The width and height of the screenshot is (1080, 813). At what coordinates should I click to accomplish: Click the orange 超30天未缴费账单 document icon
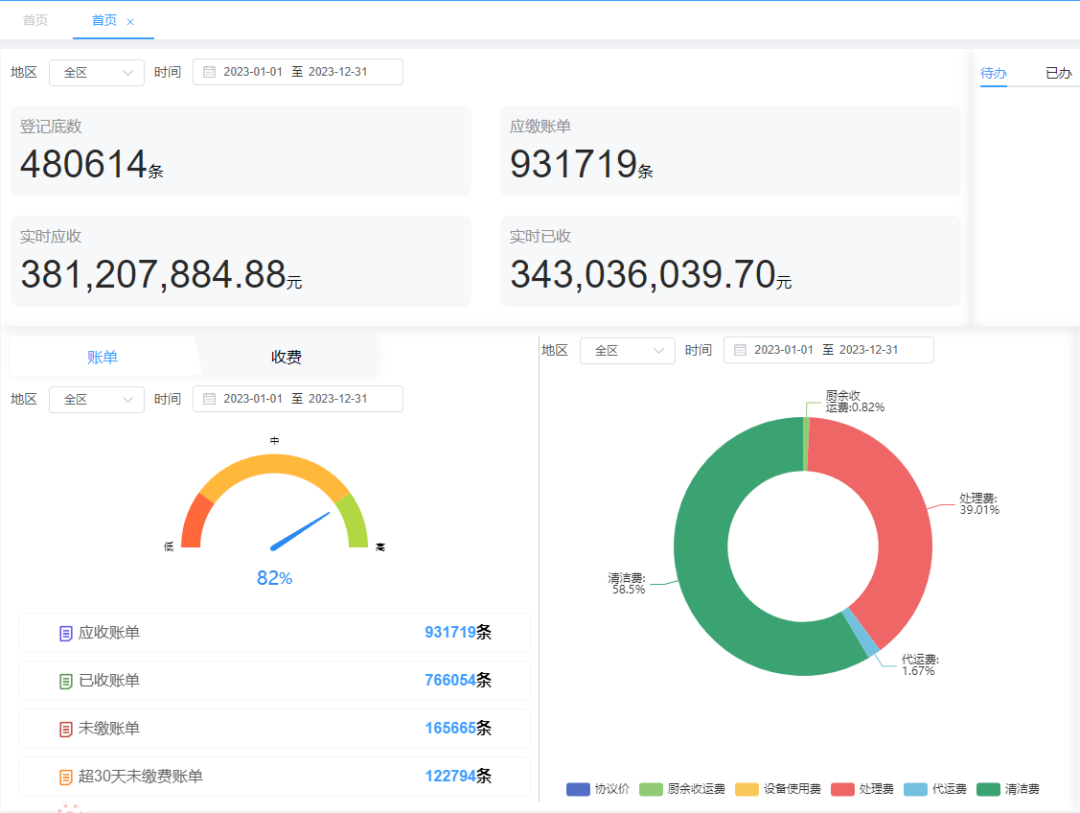pyautogui.click(x=66, y=777)
